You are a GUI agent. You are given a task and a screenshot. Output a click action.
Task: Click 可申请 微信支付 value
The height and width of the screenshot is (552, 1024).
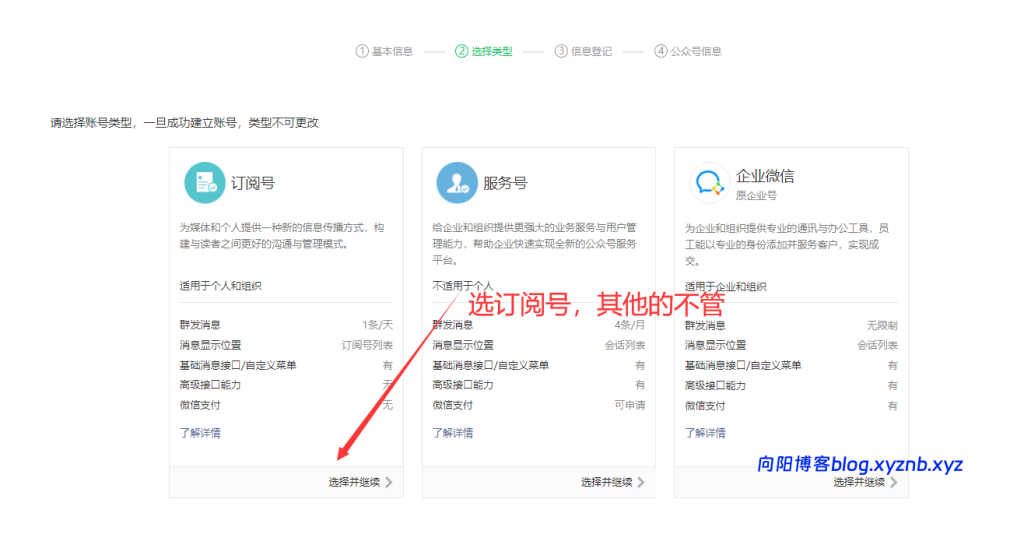[x=630, y=405]
